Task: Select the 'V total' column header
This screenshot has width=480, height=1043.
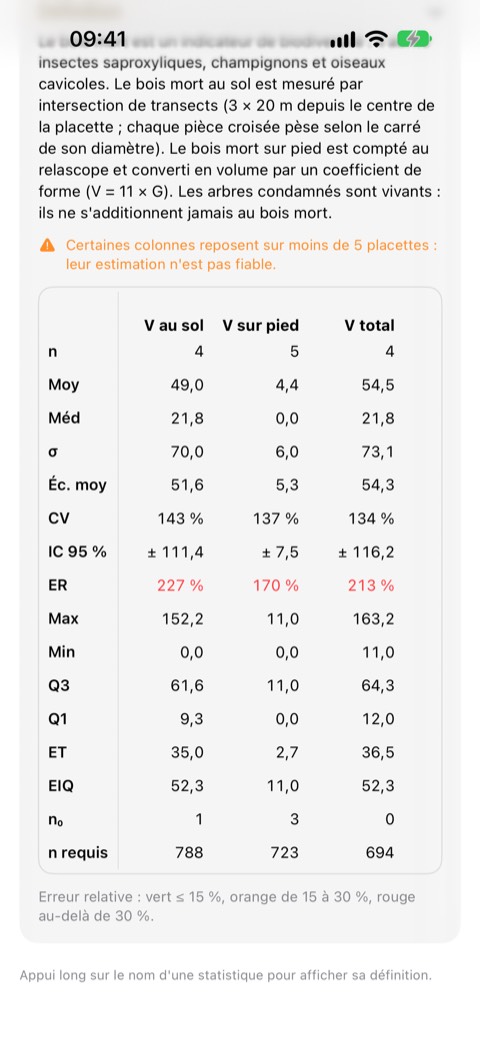Action: (369, 325)
